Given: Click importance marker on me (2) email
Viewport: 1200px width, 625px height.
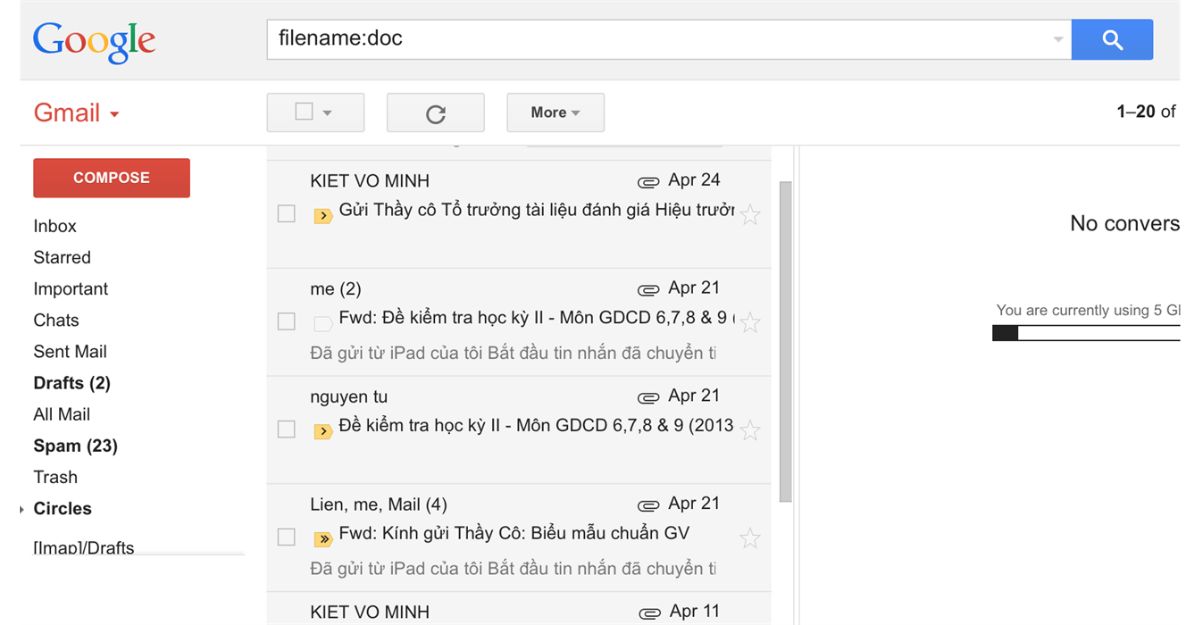Looking at the screenshot, I should pos(323,323).
